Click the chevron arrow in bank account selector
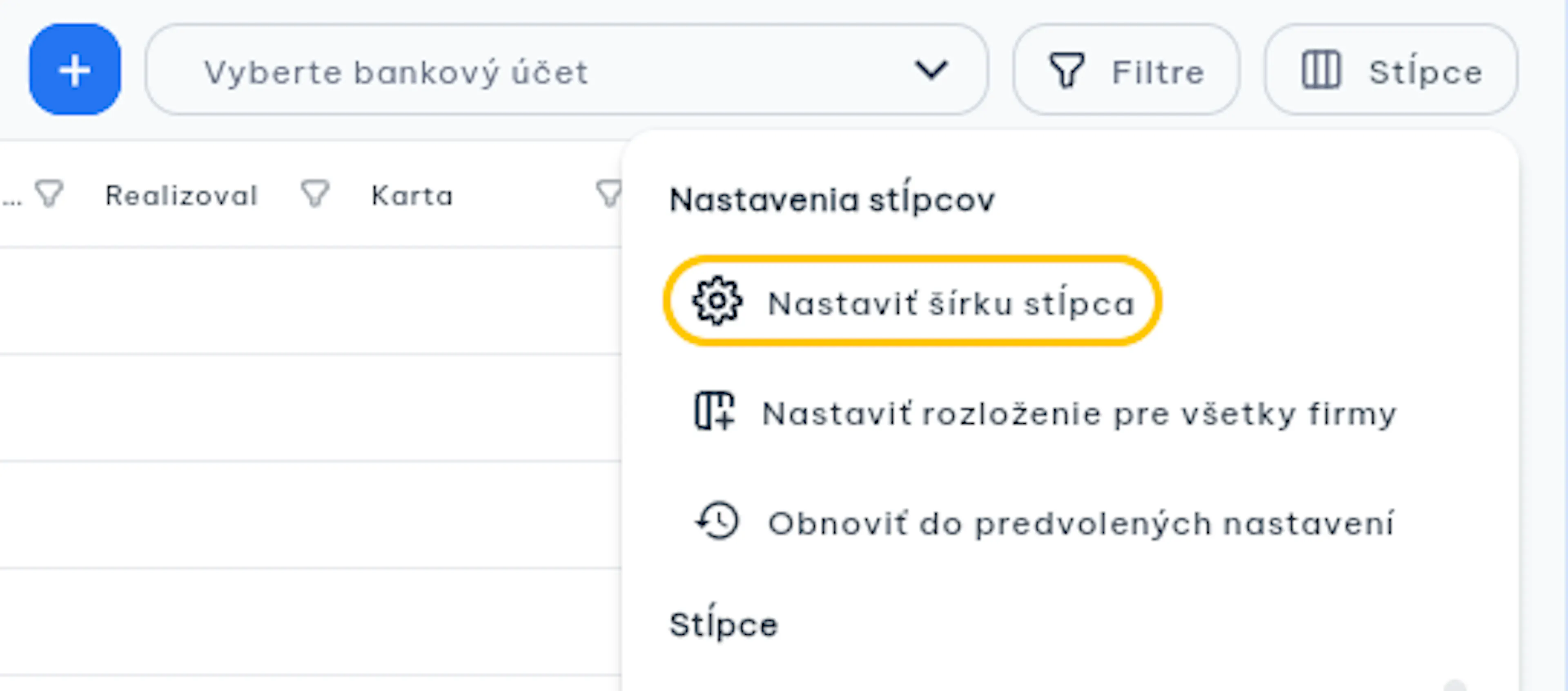The image size is (1568, 691). click(931, 70)
